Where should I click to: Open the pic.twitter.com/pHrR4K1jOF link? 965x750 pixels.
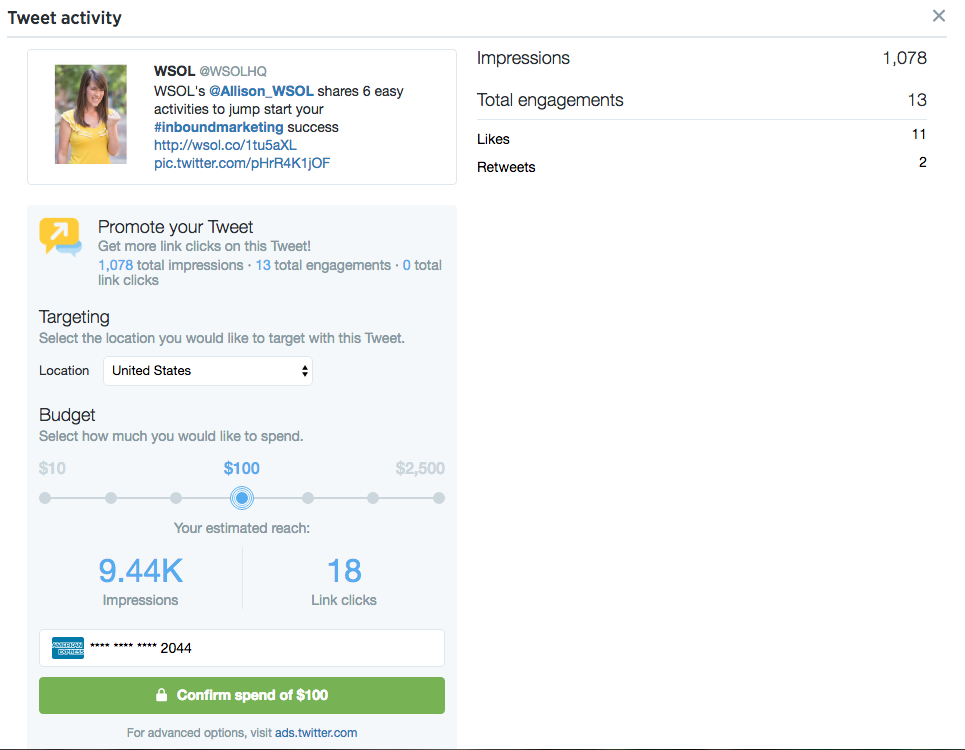pos(242,163)
